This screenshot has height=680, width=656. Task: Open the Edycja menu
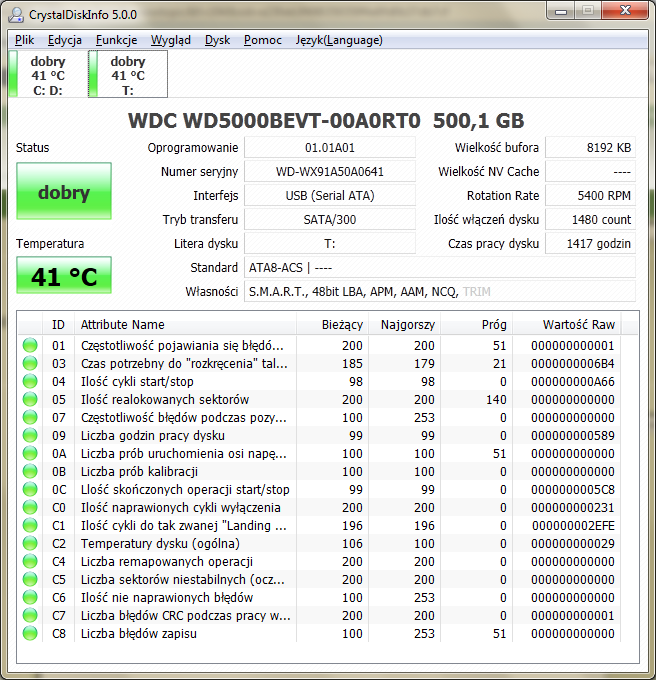tap(65, 40)
